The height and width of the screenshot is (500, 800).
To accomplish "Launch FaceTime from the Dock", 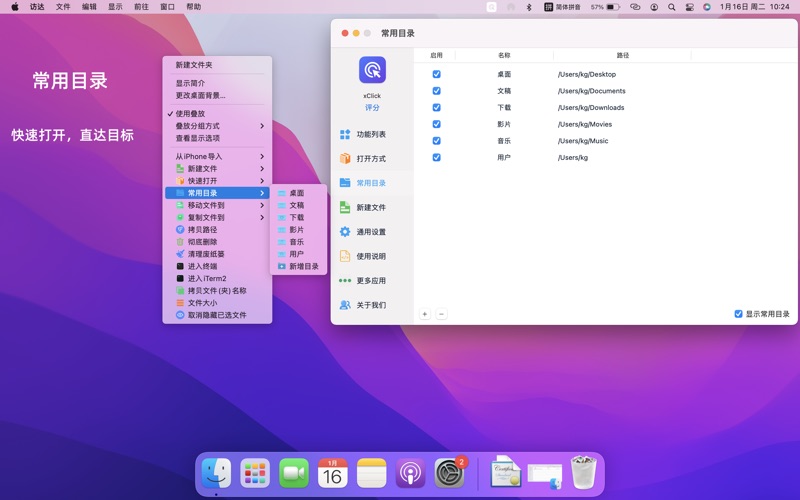I will click(x=294, y=473).
